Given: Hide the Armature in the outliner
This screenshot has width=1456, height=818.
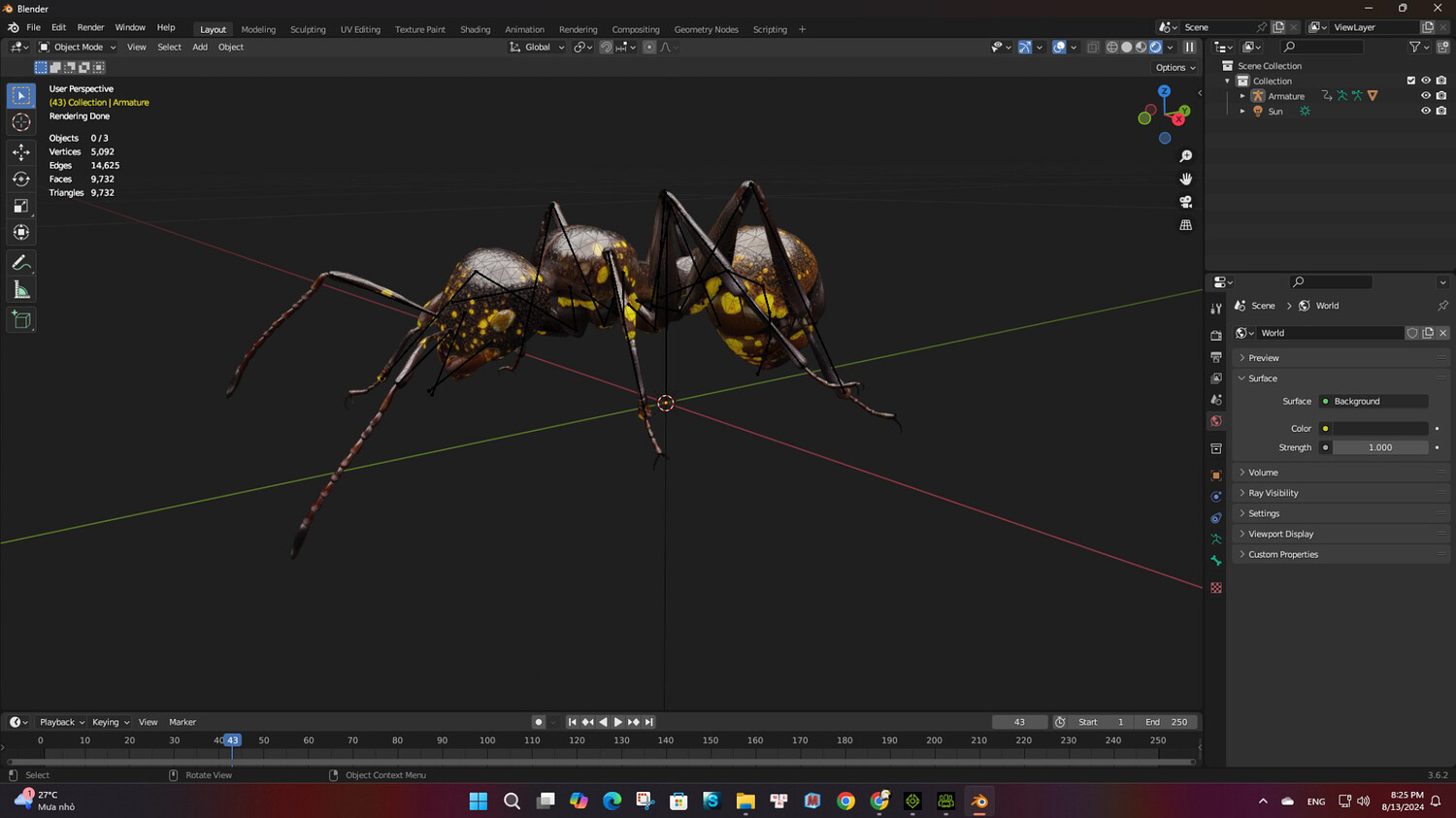Looking at the screenshot, I should [x=1425, y=96].
